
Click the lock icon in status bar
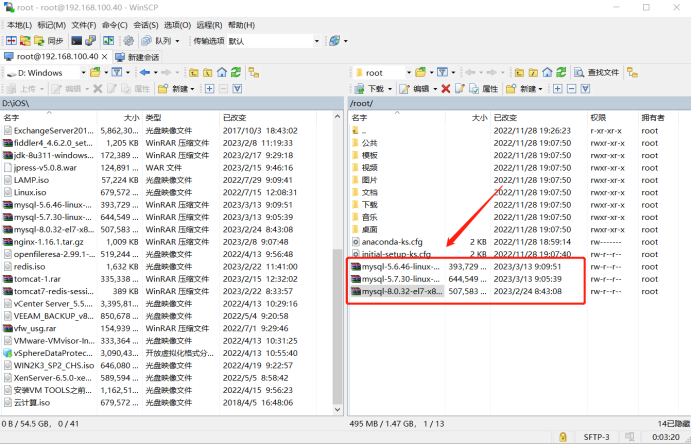[x=563, y=437]
